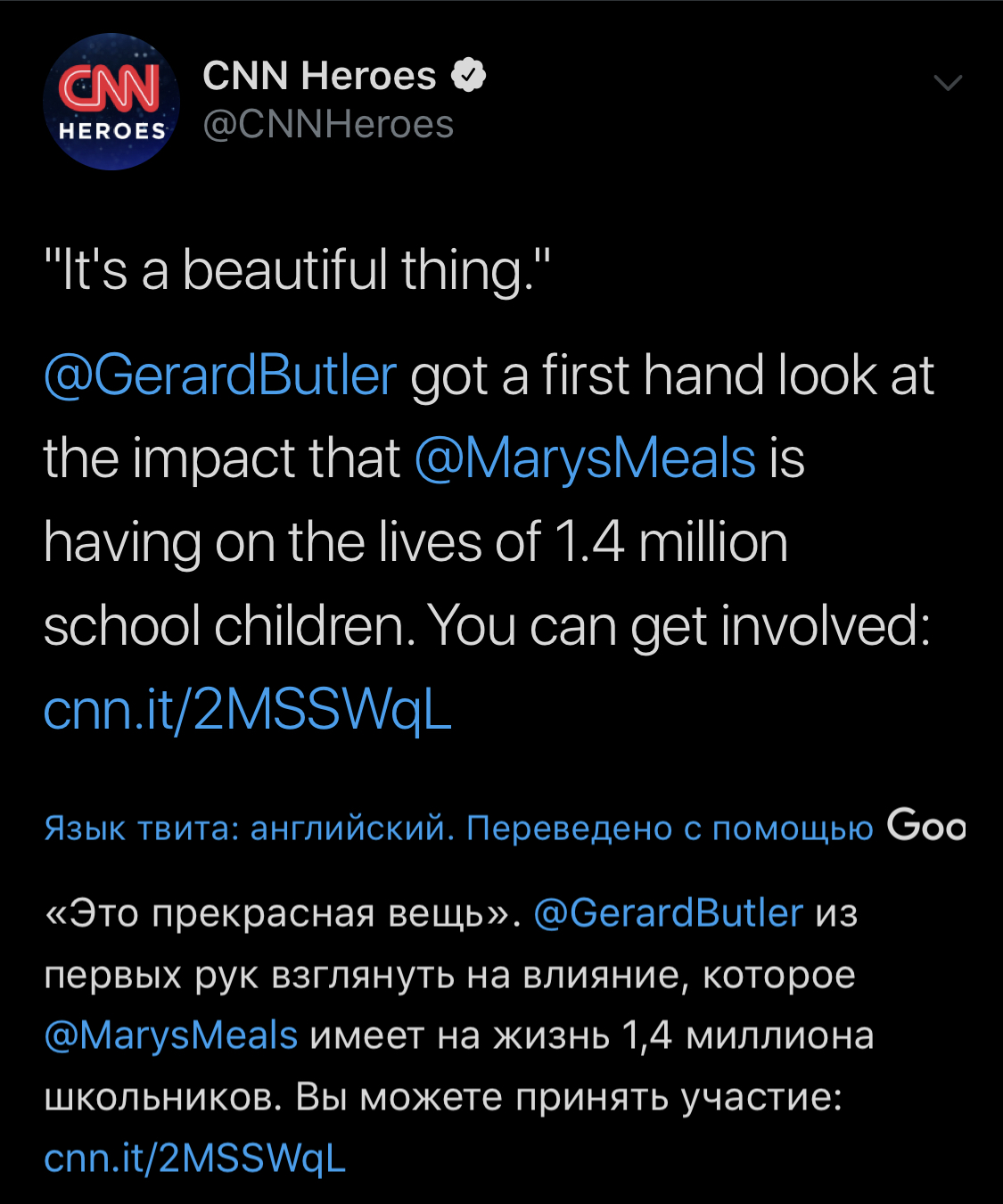Tap the 'Вы можете принять участие:' text

click(x=569, y=1097)
